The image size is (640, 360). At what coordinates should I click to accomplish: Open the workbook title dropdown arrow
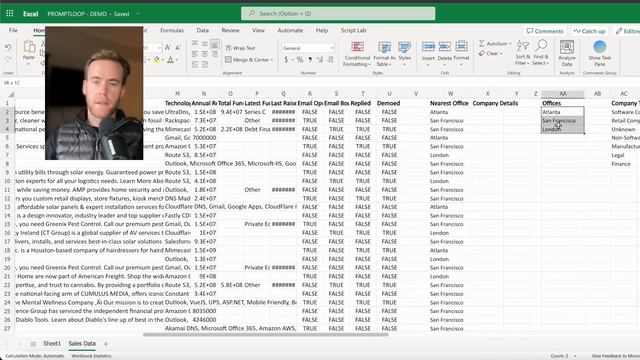[x=138, y=14]
